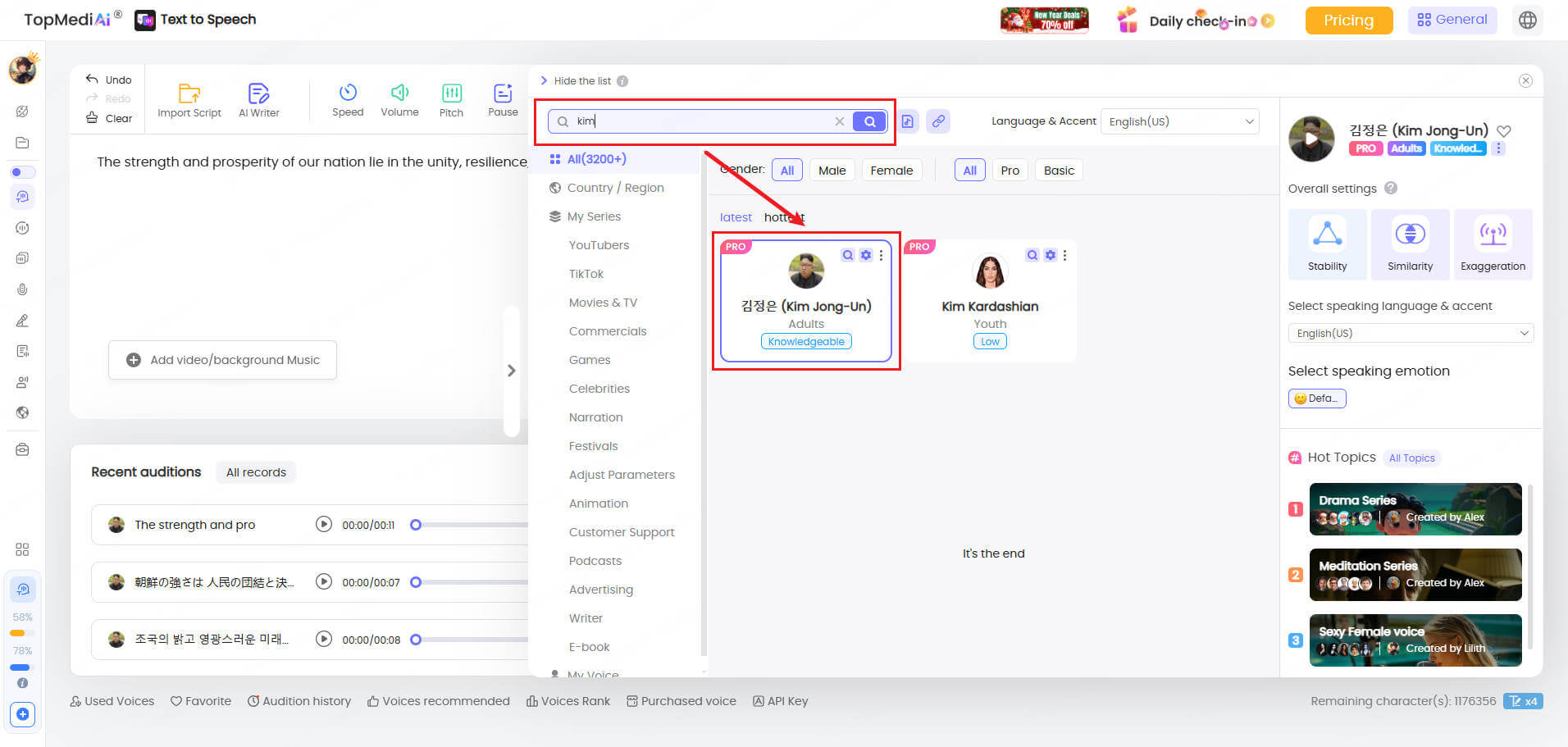This screenshot has height=747, width=1568.
Task: Click the blue search button
Action: [869, 121]
